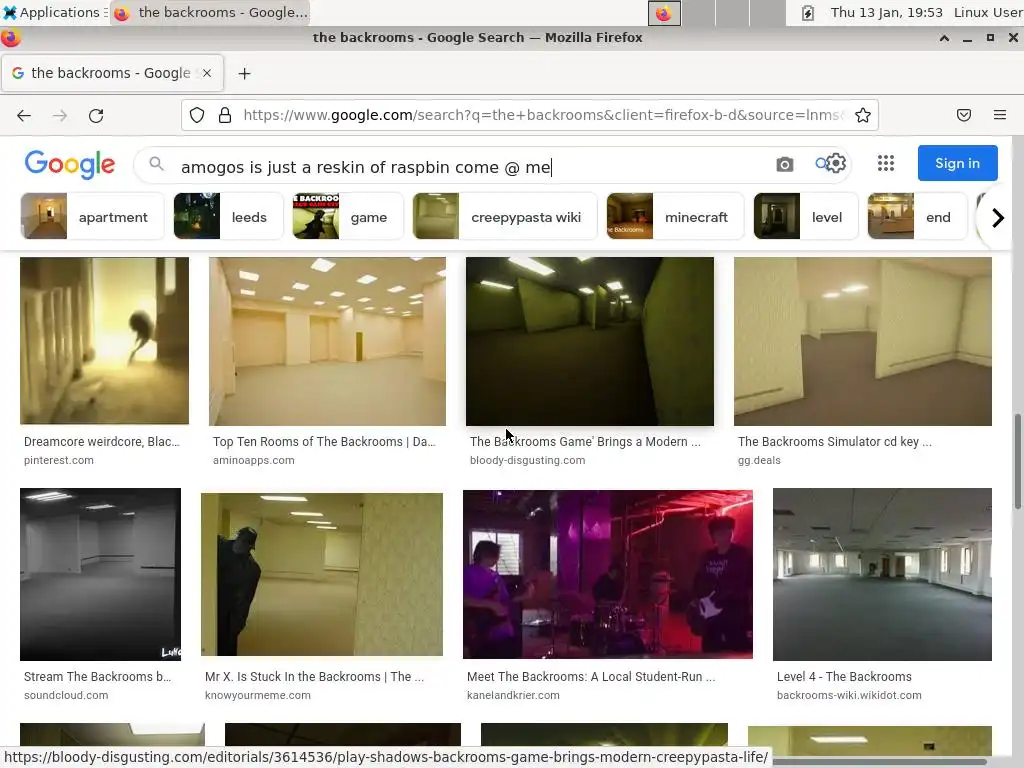
Task: Sign in to Google
Action: pos(957,163)
